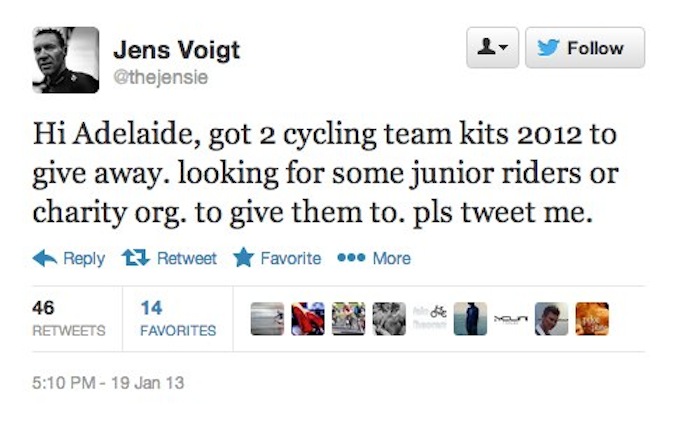Open the Jens Voigt name link
This screenshot has width=700, height=421.
tap(177, 49)
